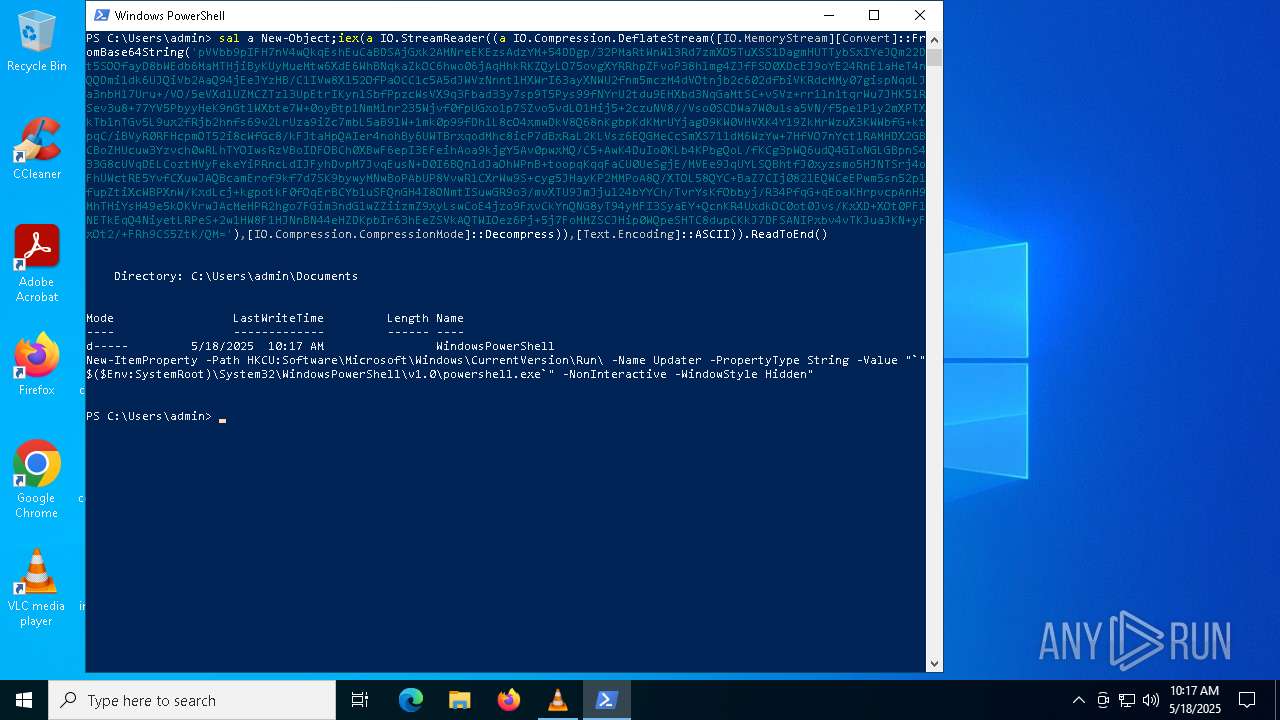Open the Google Chrome desktop shortcut
The width and height of the screenshot is (1280, 720).
click(x=36, y=480)
